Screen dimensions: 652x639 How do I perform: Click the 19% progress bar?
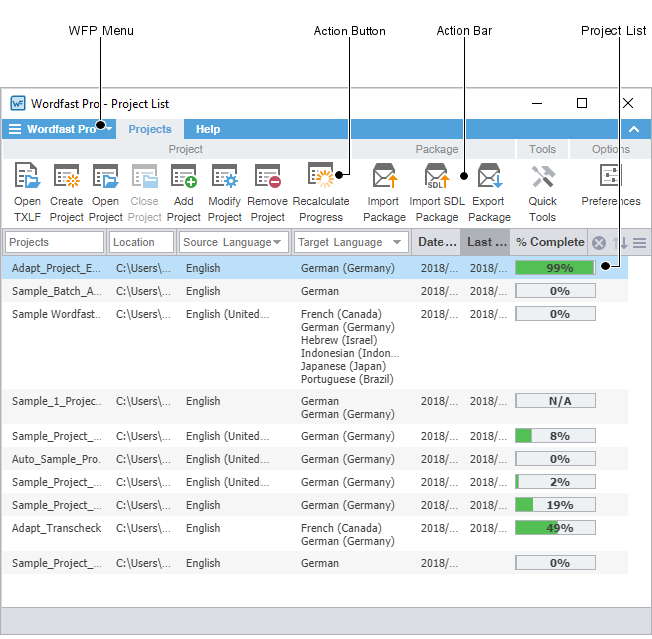pos(555,505)
